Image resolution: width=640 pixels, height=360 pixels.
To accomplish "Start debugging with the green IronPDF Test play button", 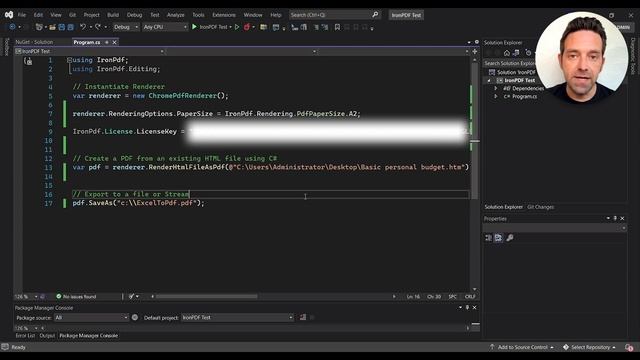I will (x=195, y=27).
